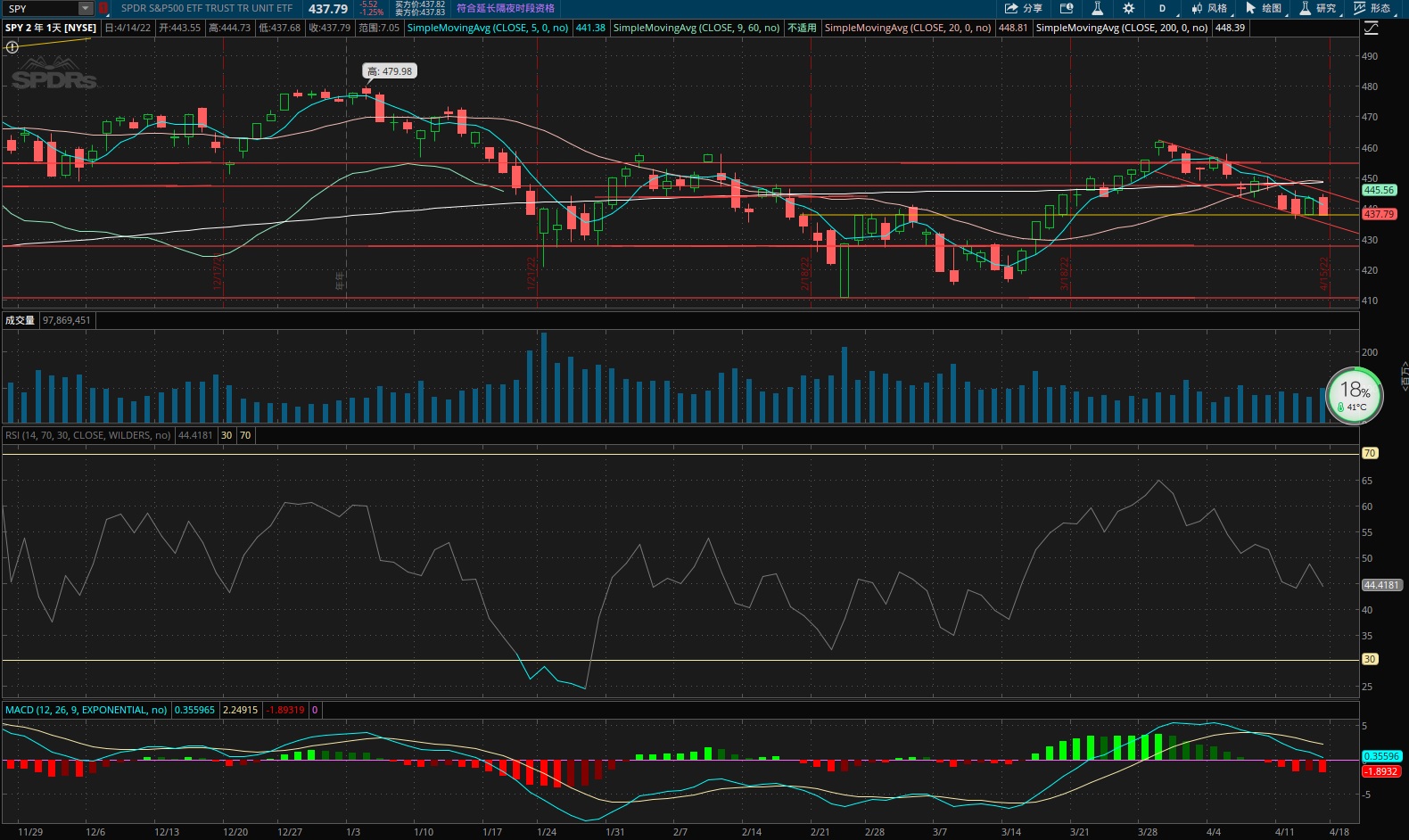Open the Research (研究) studies menu

tap(1317, 8)
